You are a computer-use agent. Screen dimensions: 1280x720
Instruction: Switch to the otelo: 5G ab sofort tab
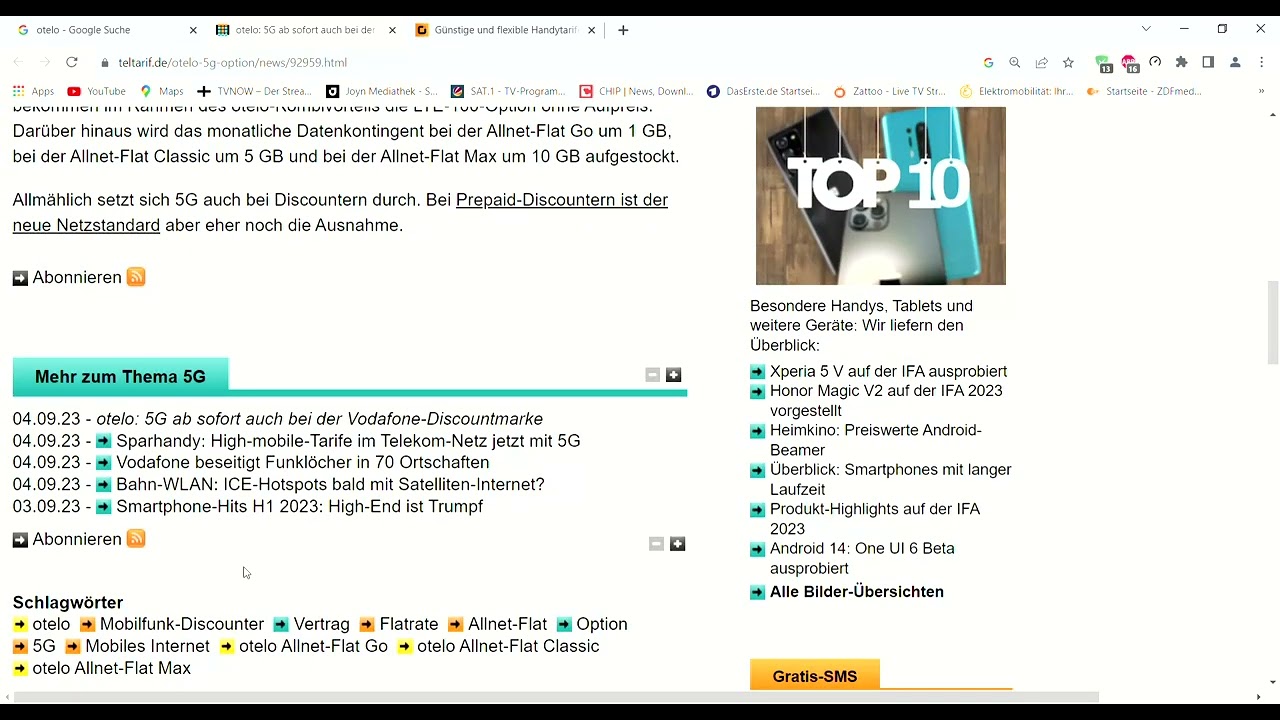tap(306, 30)
